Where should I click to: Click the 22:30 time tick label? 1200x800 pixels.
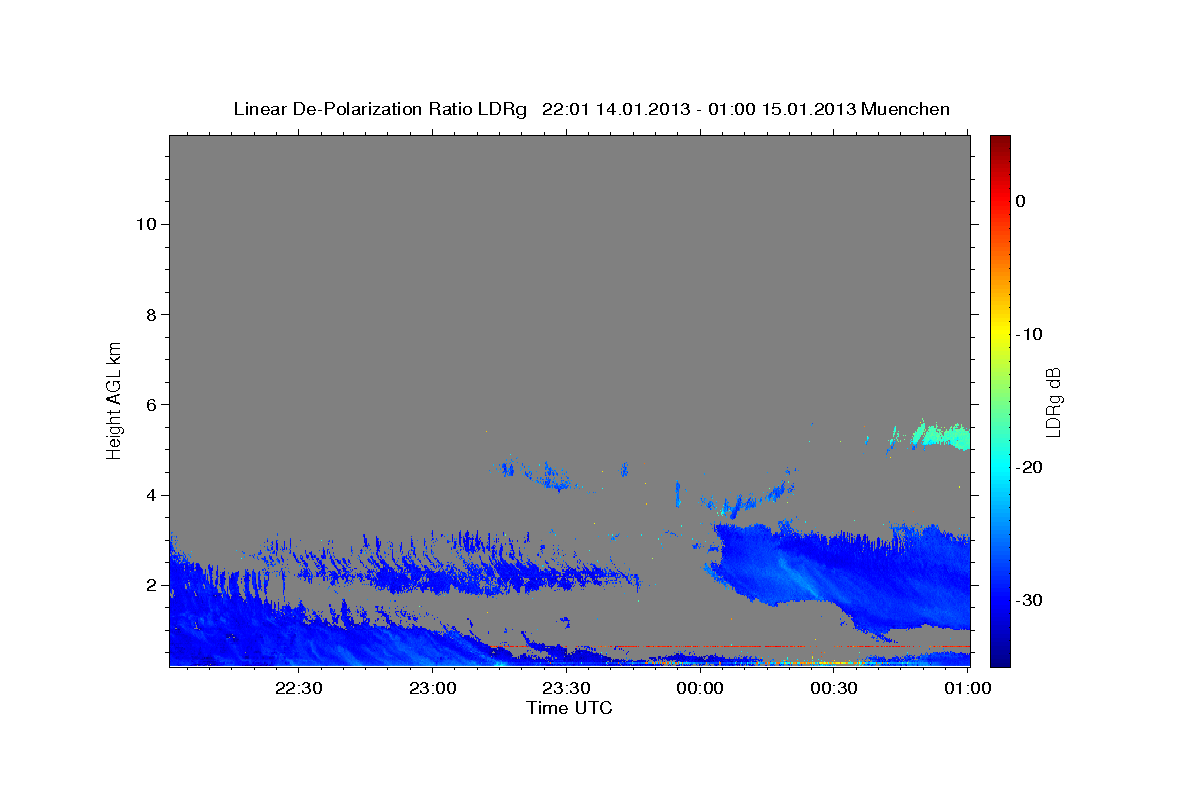[299, 688]
